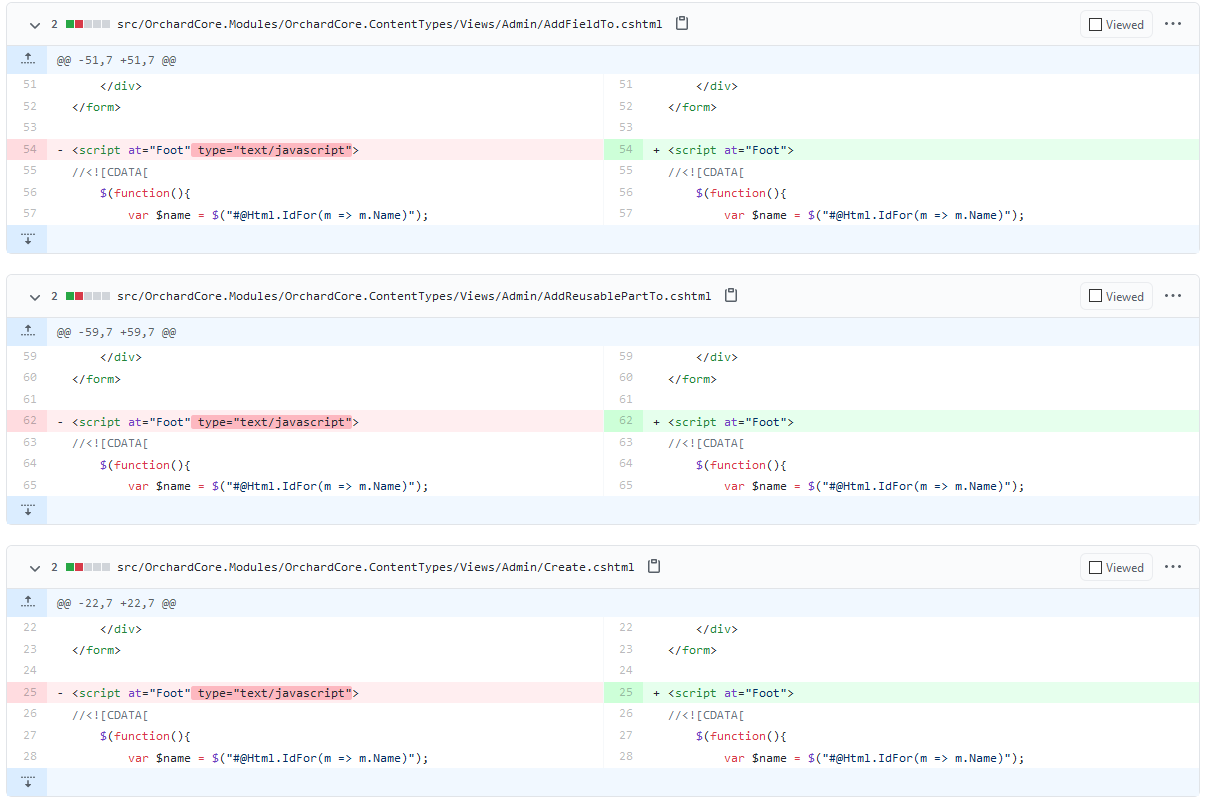The image size is (1213, 804).
Task: Expand lines below in AddReusablePartTo.cshtml diff
Action: [27, 510]
